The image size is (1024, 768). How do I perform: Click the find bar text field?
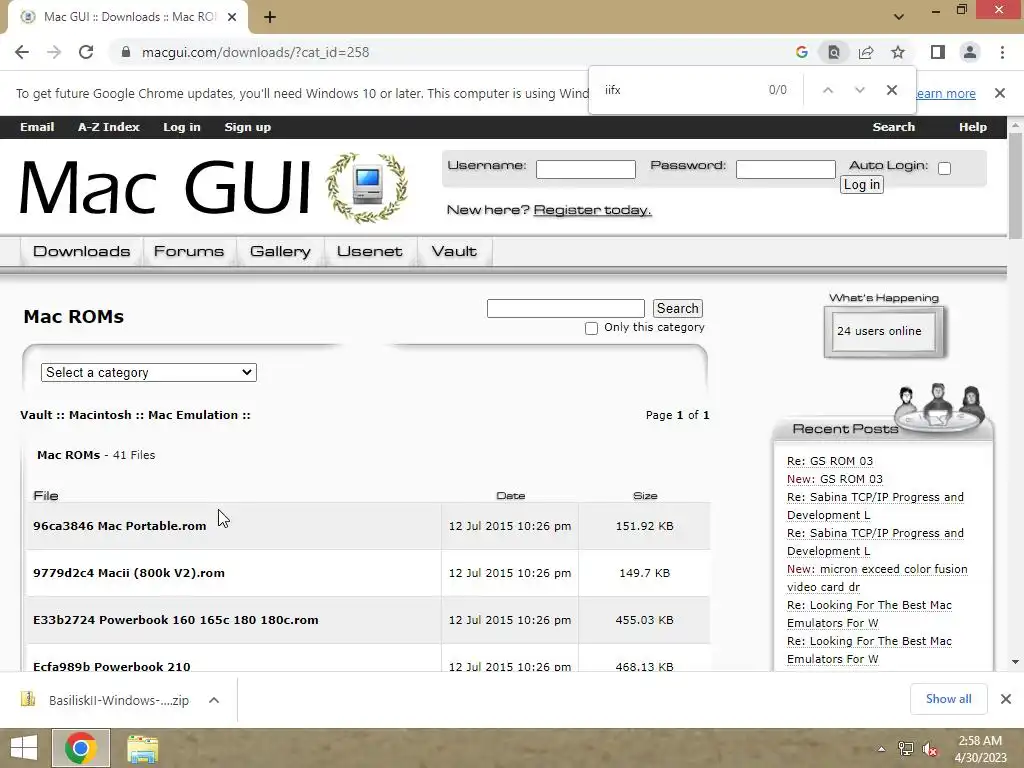pos(679,90)
